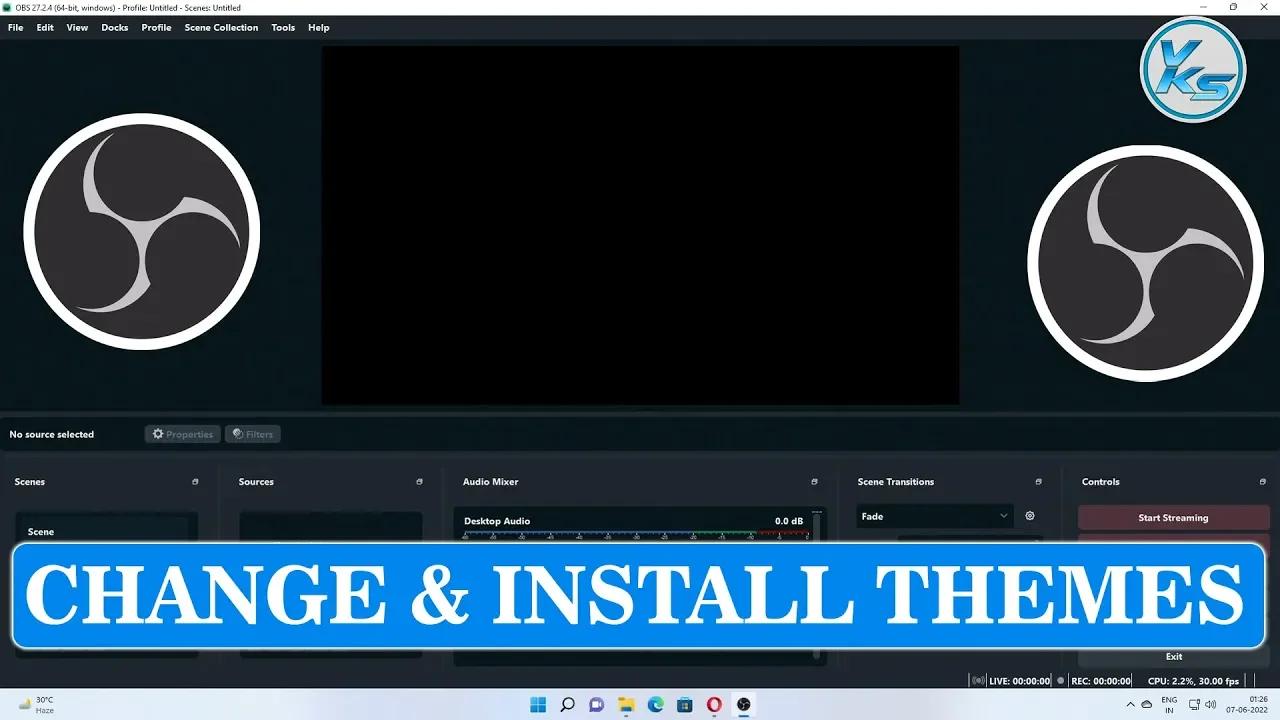Open the ENG IN language switcher
The height and width of the screenshot is (720, 1280).
1169,704
